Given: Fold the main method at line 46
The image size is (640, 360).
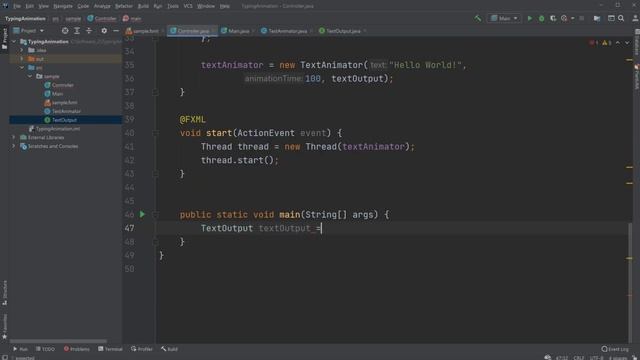Looking at the screenshot, I should (155, 215).
